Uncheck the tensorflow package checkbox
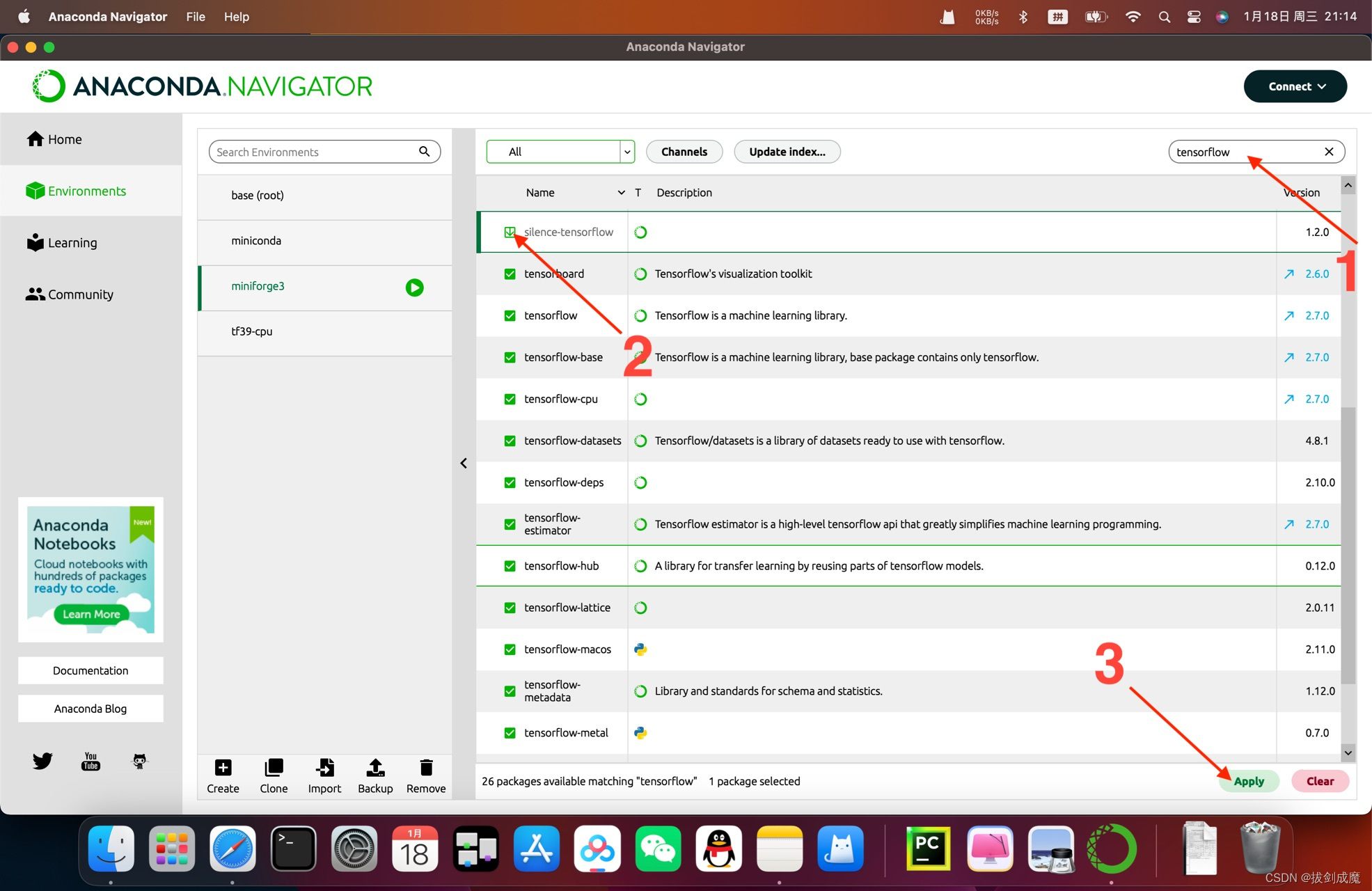1372x891 pixels. (x=510, y=315)
